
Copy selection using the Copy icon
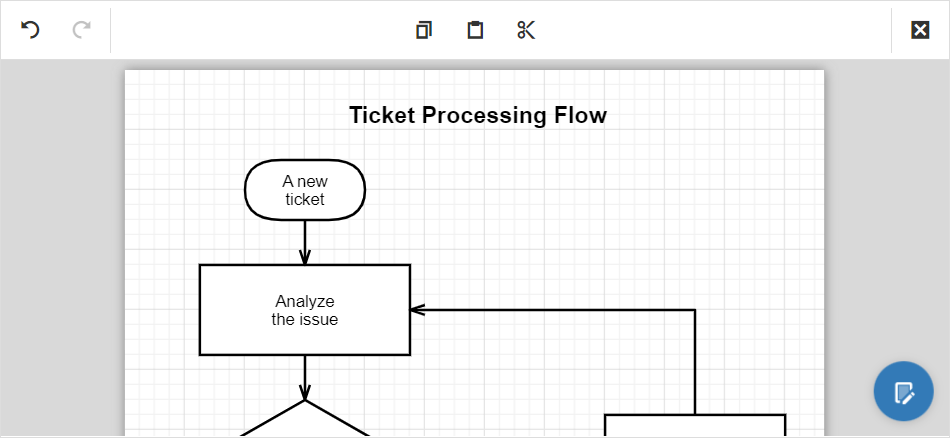424,30
